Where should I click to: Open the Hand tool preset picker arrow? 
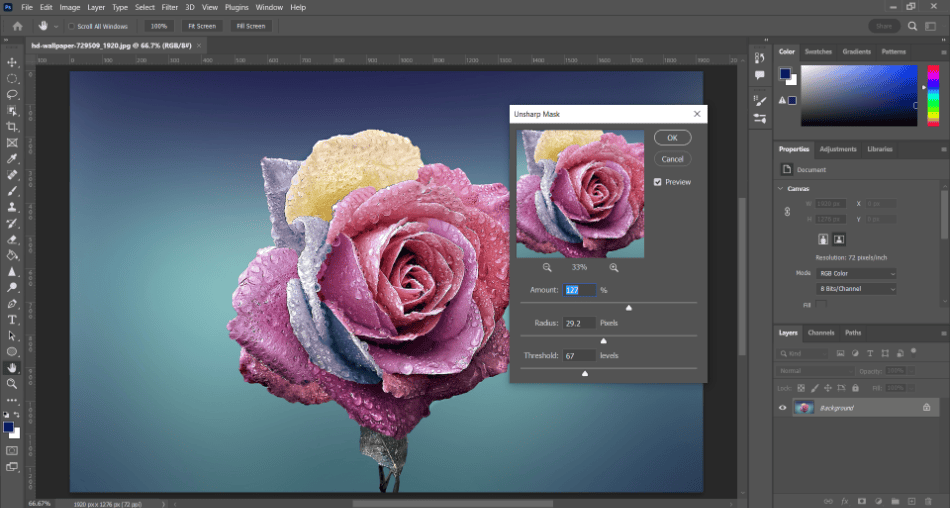tap(56, 26)
